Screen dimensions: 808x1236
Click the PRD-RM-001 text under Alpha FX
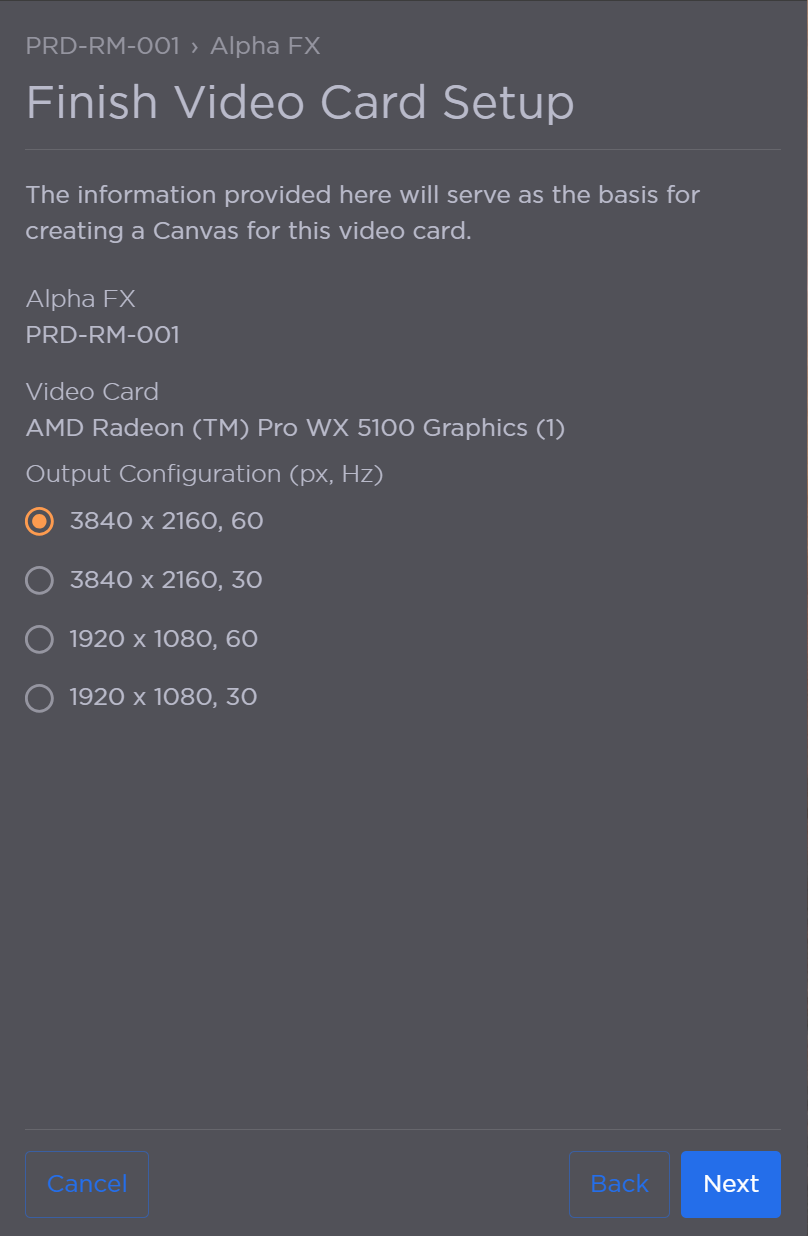pos(102,336)
